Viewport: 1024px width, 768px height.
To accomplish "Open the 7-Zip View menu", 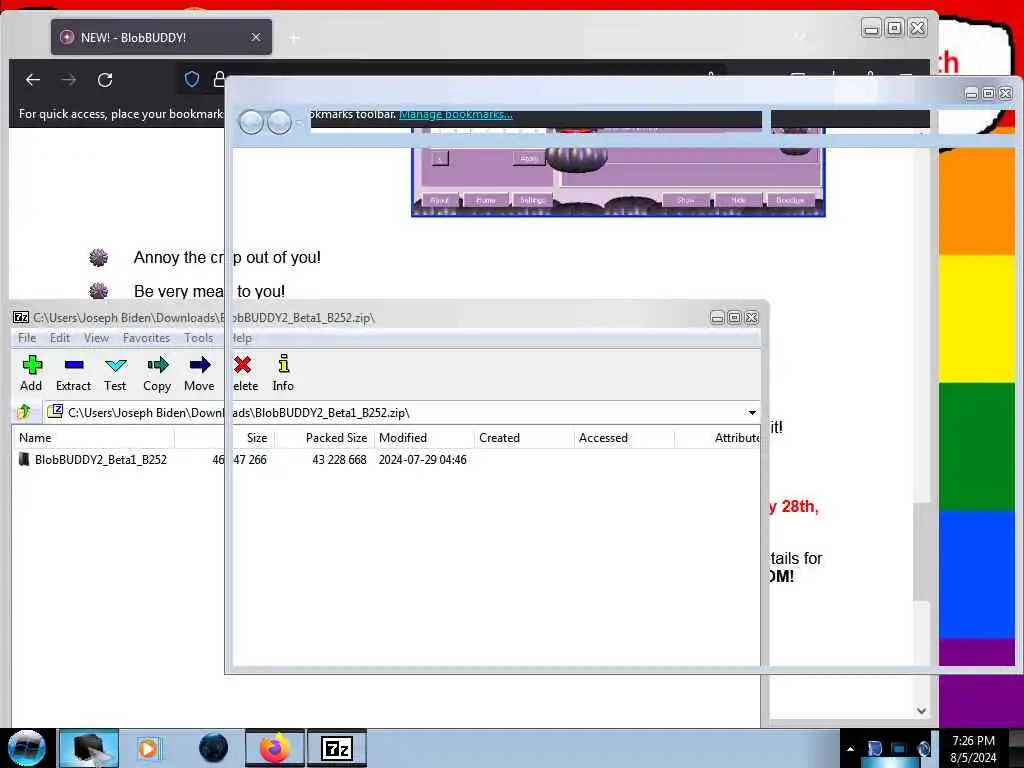I will (96, 338).
